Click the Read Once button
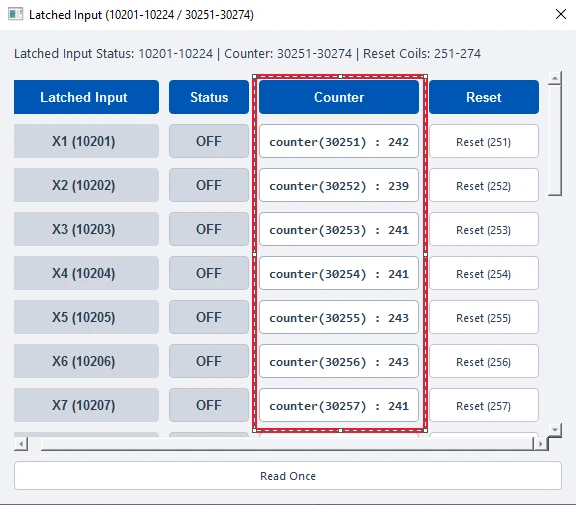Image resolution: width=576 pixels, height=505 pixels. pyautogui.click(x=288, y=476)
